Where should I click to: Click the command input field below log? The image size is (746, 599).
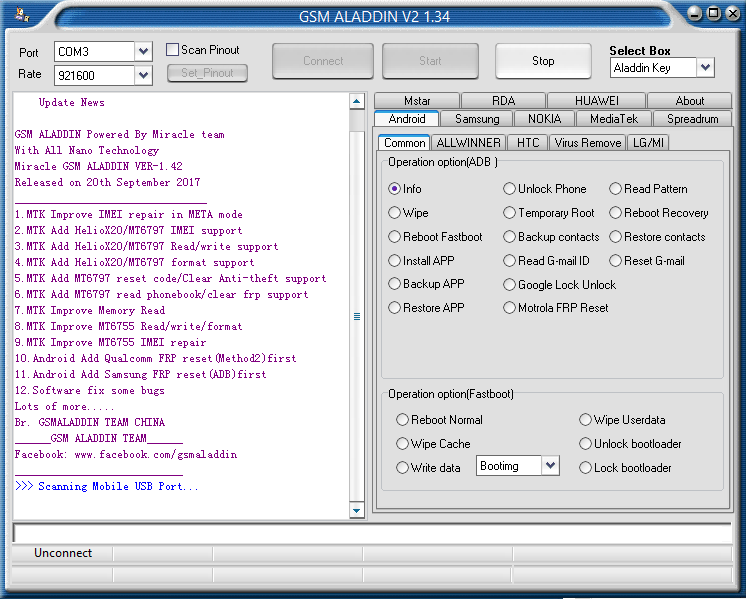[x=372, y=533]
